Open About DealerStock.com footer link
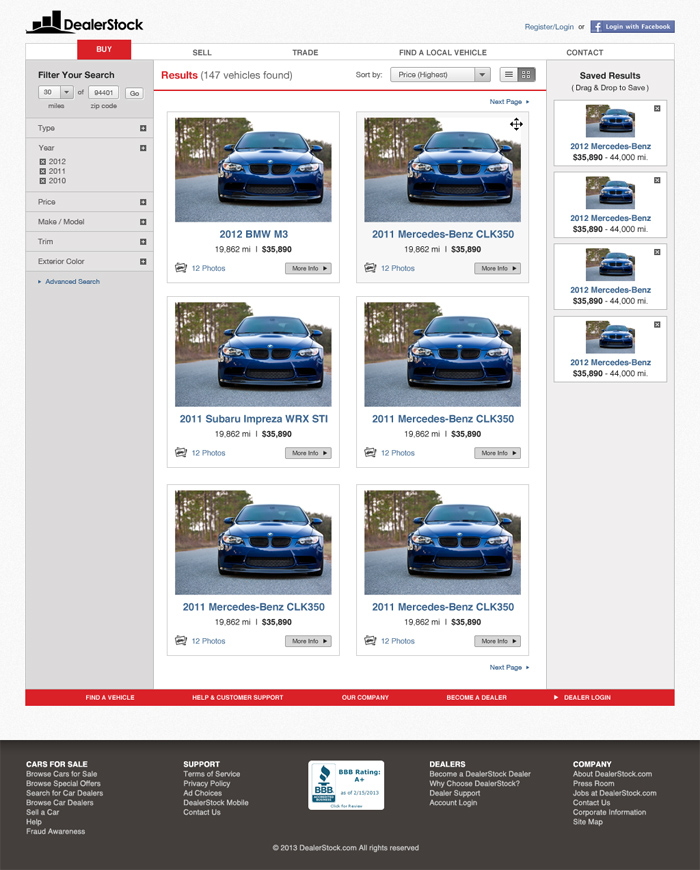Image resolution: width=700 pixels, height=870 pixels. pyautogui.click(x=612, y=774)
